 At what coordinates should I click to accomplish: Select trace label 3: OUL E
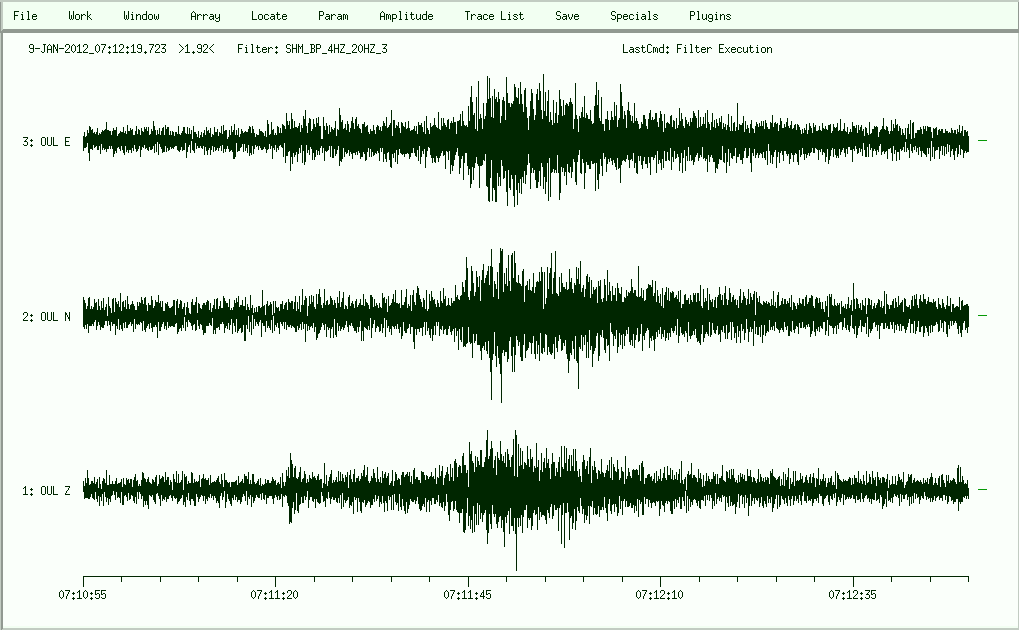coord(46,142)
